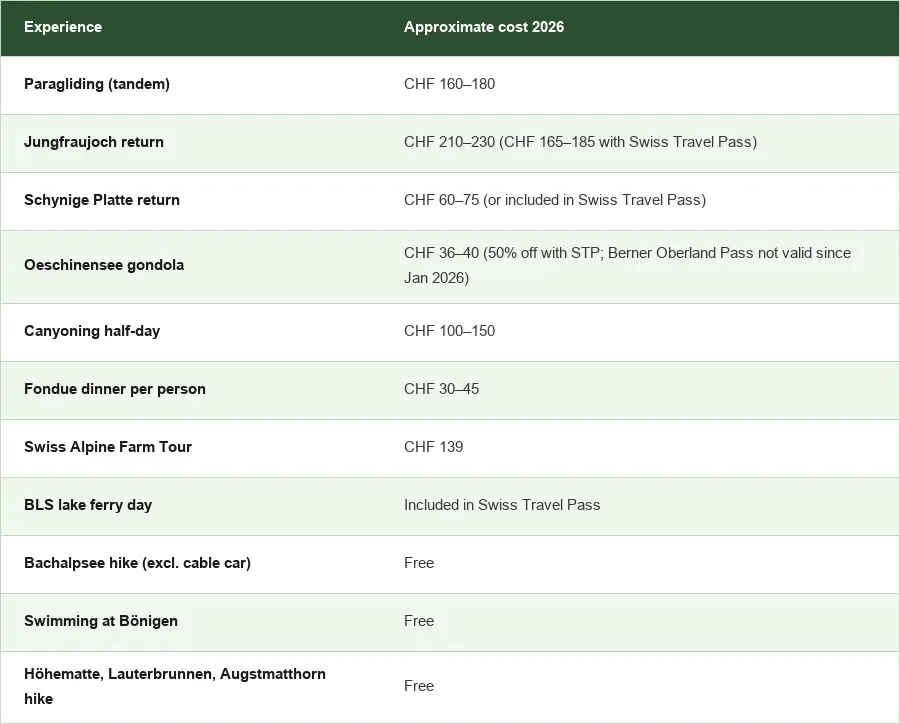
Task: Select the 'BLS lake ferry day' row label
Action: pyautogui.click(x=88, y=505)
